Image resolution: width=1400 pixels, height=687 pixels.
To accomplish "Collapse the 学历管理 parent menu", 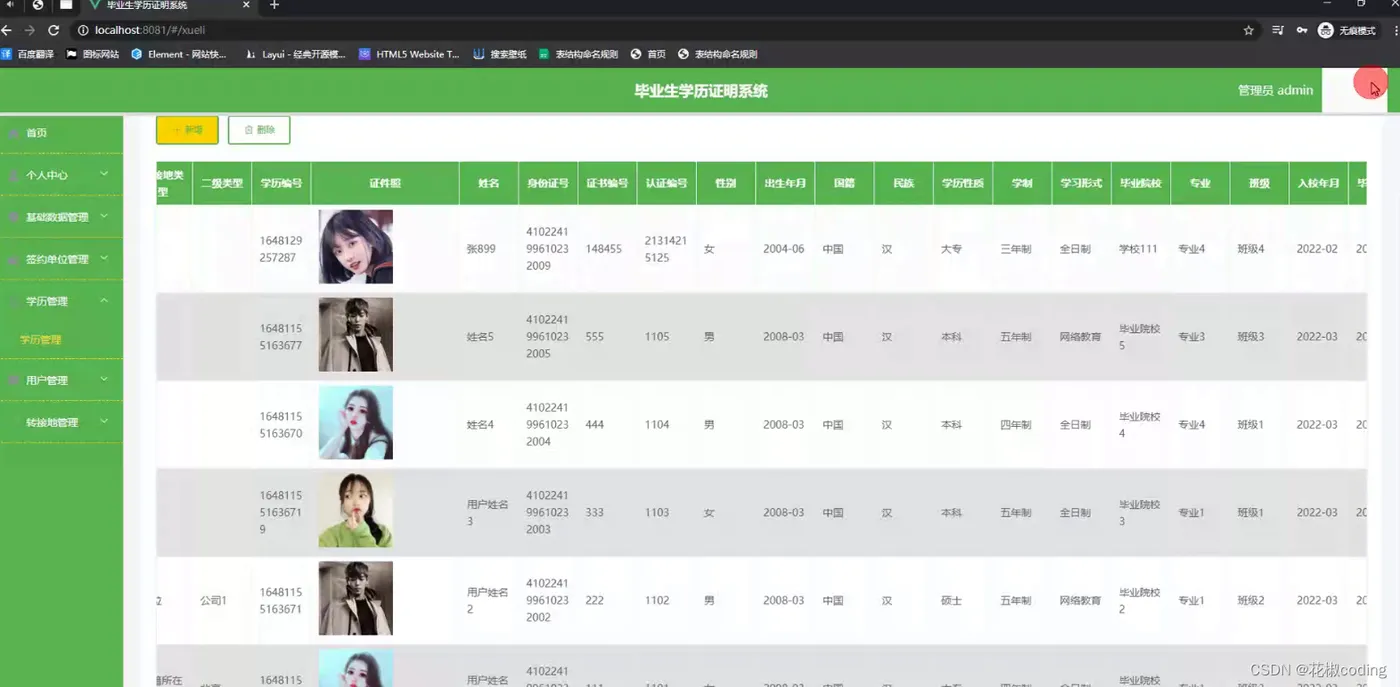I will (x=61, y=301).
